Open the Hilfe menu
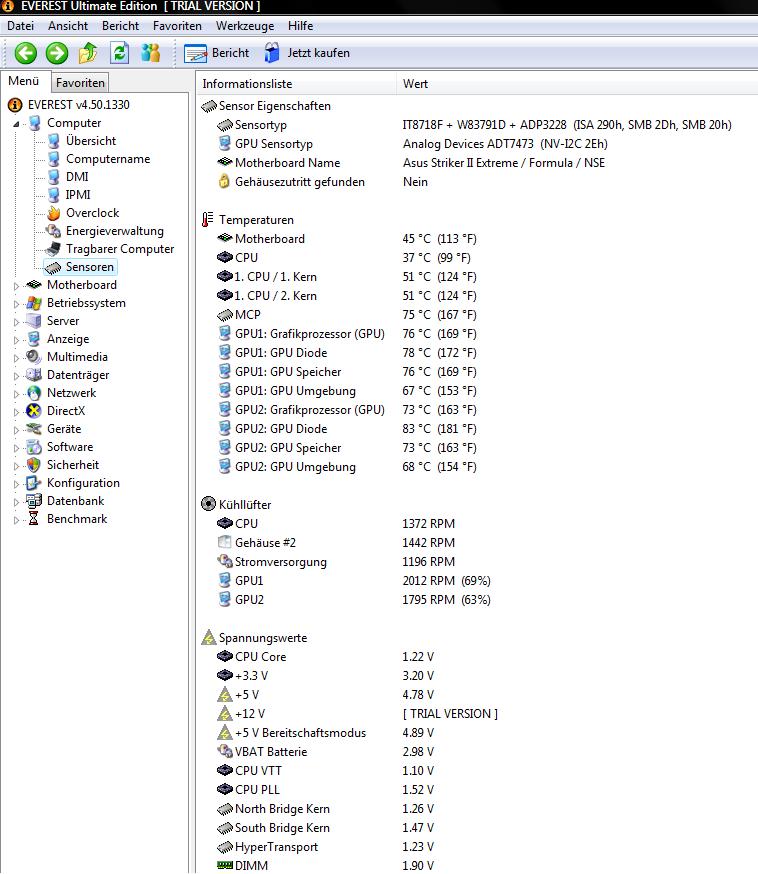 coord(300,26)
